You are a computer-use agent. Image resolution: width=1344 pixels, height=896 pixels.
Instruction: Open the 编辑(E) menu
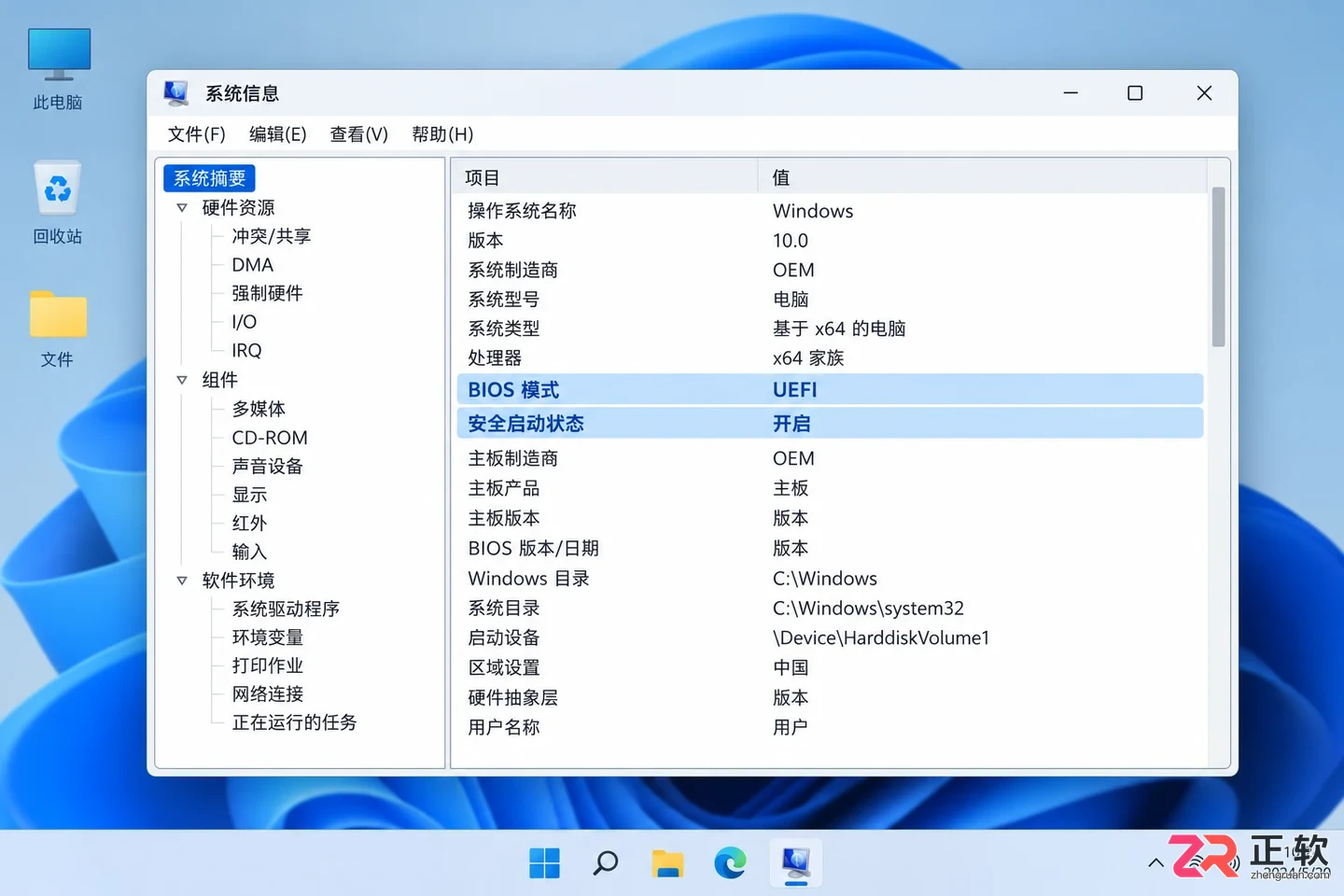(x=278, y=134)
